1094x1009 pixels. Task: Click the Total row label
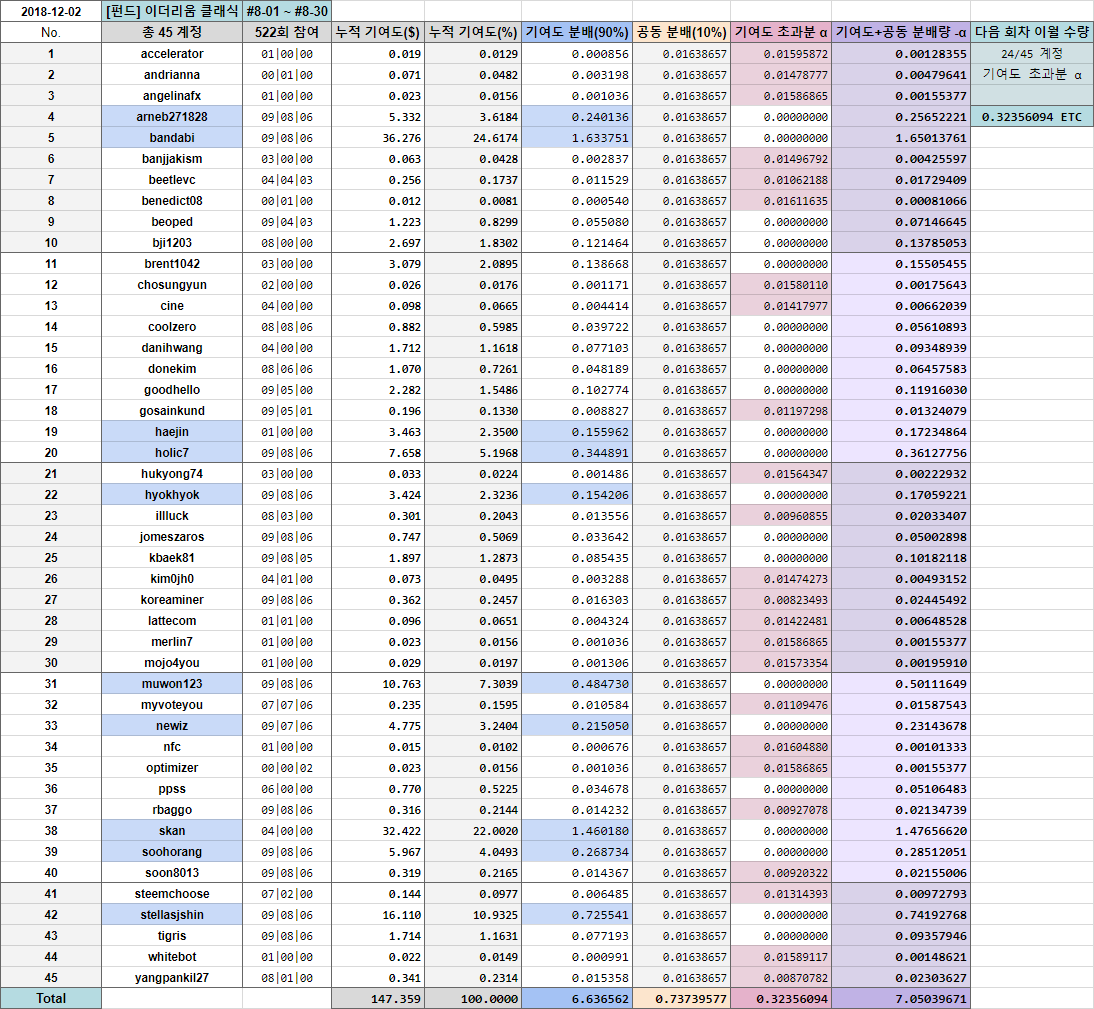coord(51,999)
